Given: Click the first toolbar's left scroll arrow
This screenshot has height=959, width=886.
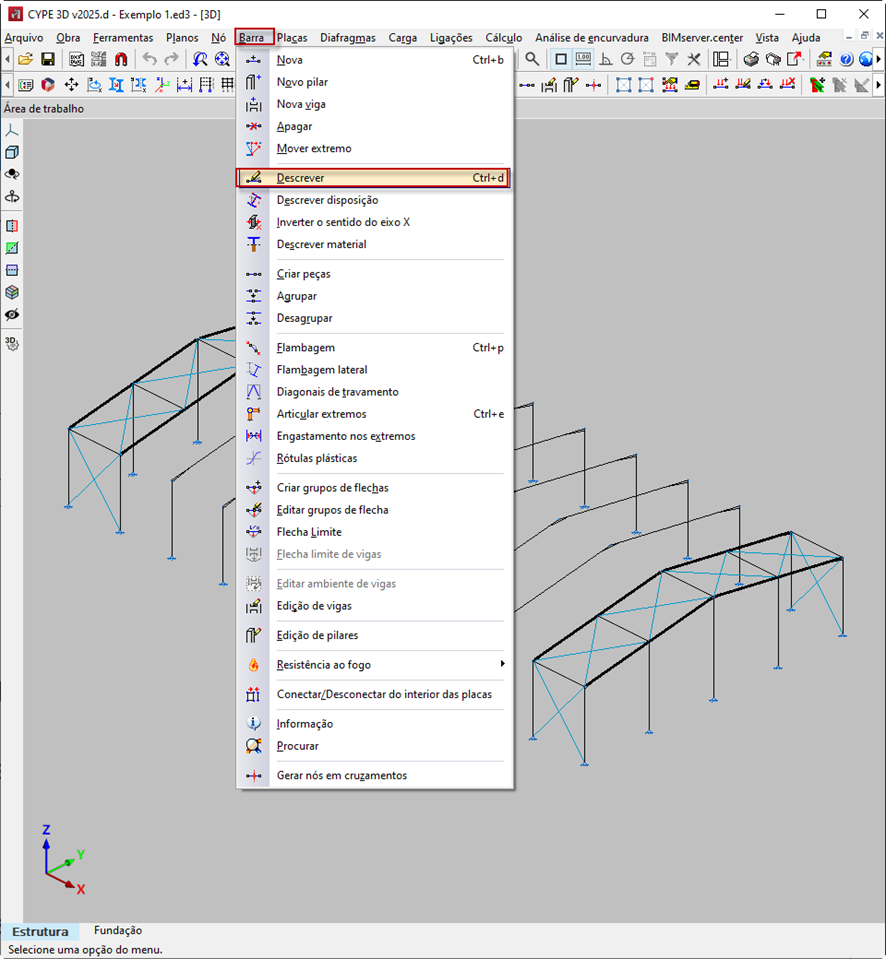Looking at the screenshot, I should click(7, 59).
